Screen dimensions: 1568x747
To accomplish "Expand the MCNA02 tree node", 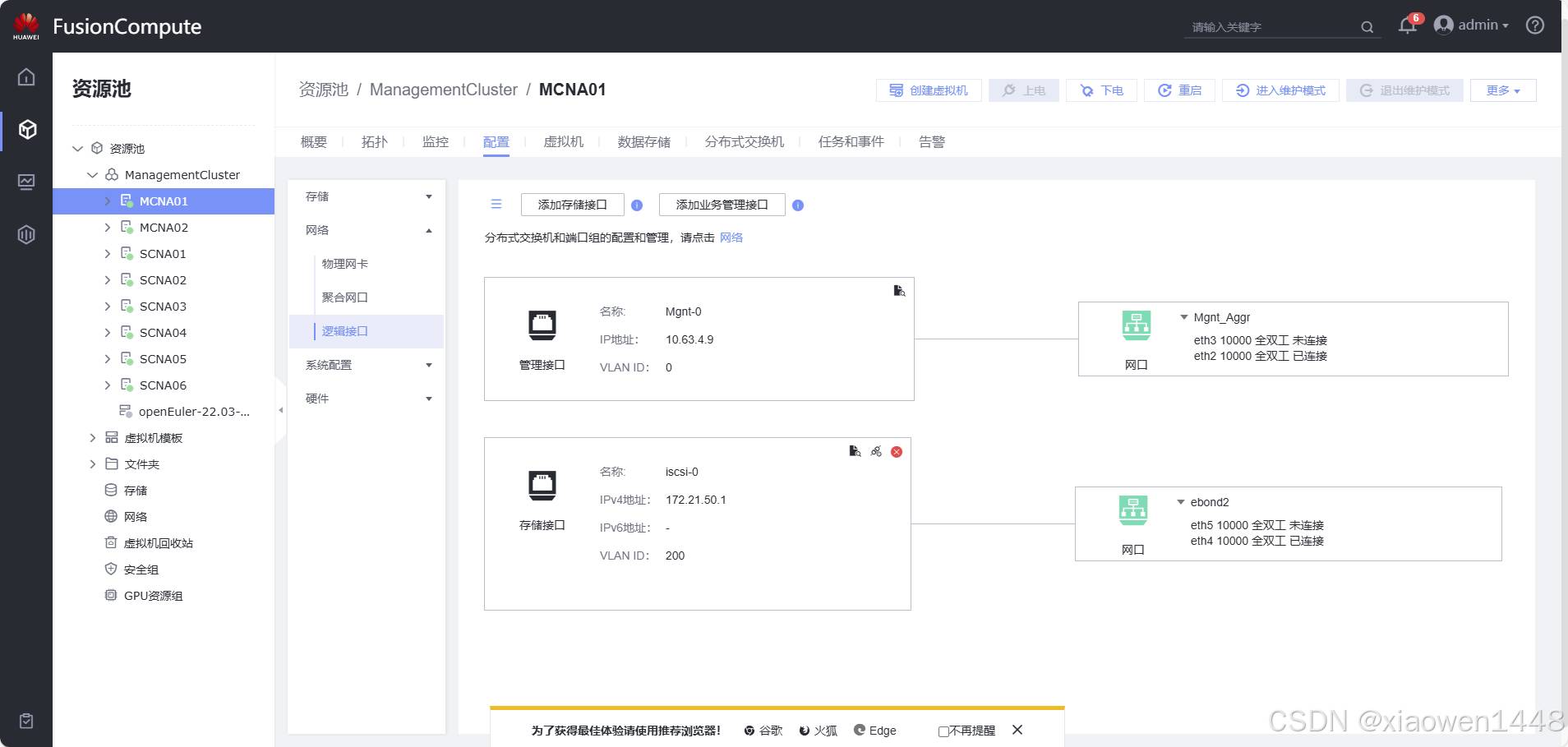I will (107, 228).
